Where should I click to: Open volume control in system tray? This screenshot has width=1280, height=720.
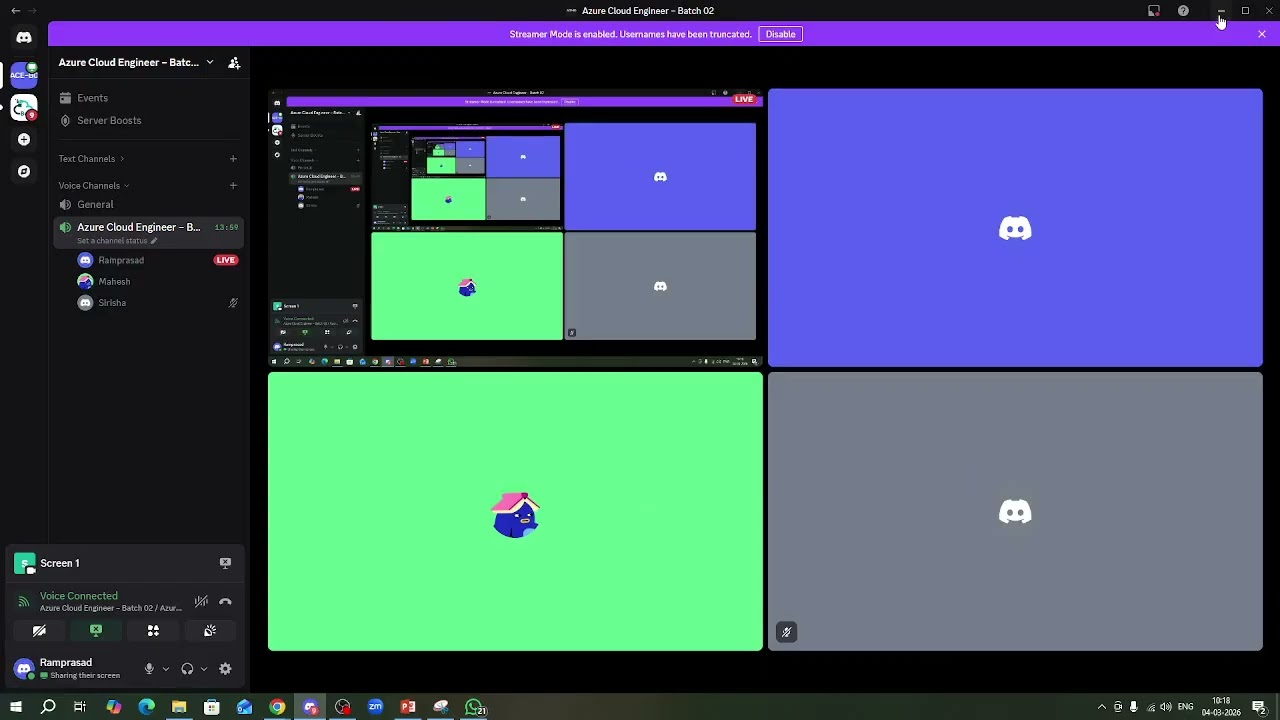tap(1166, 707)
